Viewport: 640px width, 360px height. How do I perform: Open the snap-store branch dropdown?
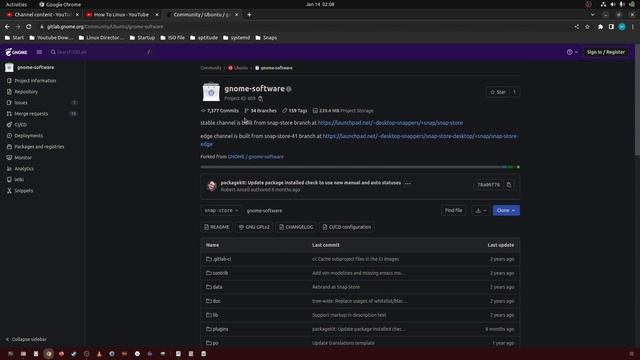tap(221, 211)
